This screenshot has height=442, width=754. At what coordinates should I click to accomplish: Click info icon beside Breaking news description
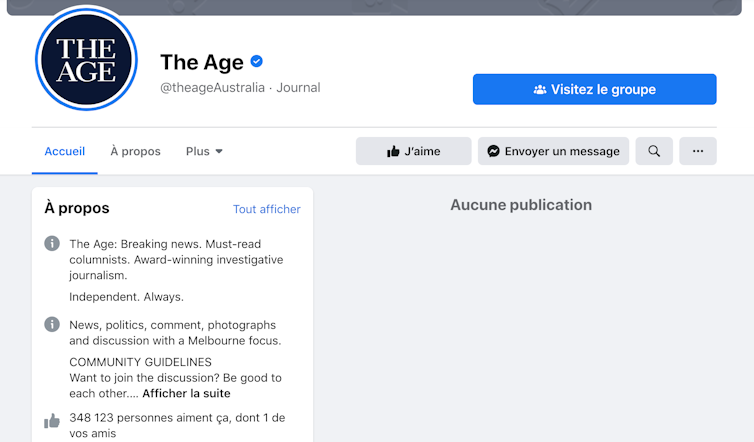pyautogui.click(x=52, y=243)
